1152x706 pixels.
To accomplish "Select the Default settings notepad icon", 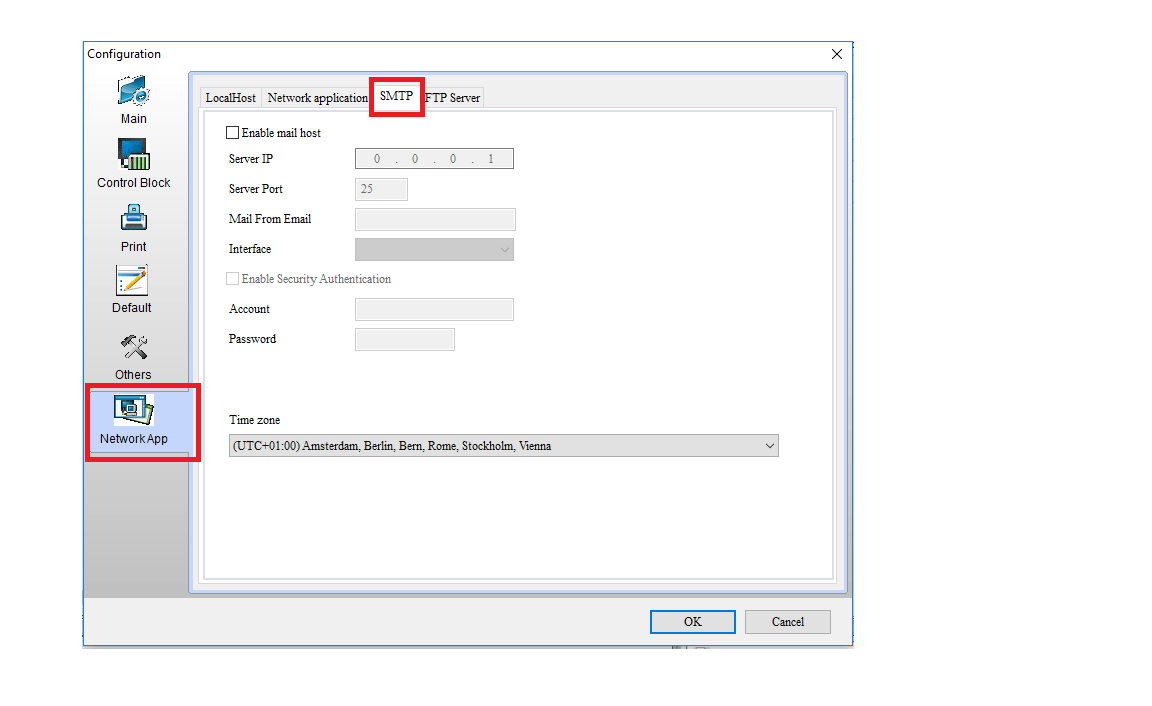I will pos(132,280).
